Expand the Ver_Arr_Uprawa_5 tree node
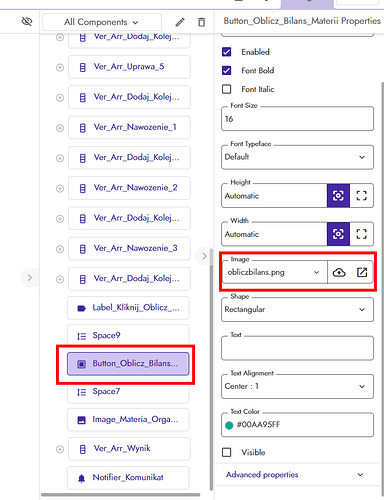 click(x=60, y=67)
